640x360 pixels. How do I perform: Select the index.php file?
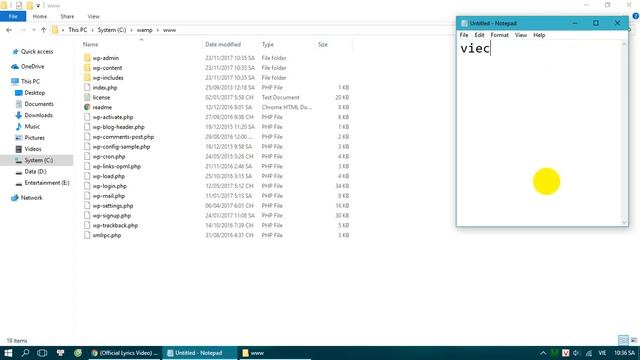tap(104, 87)
